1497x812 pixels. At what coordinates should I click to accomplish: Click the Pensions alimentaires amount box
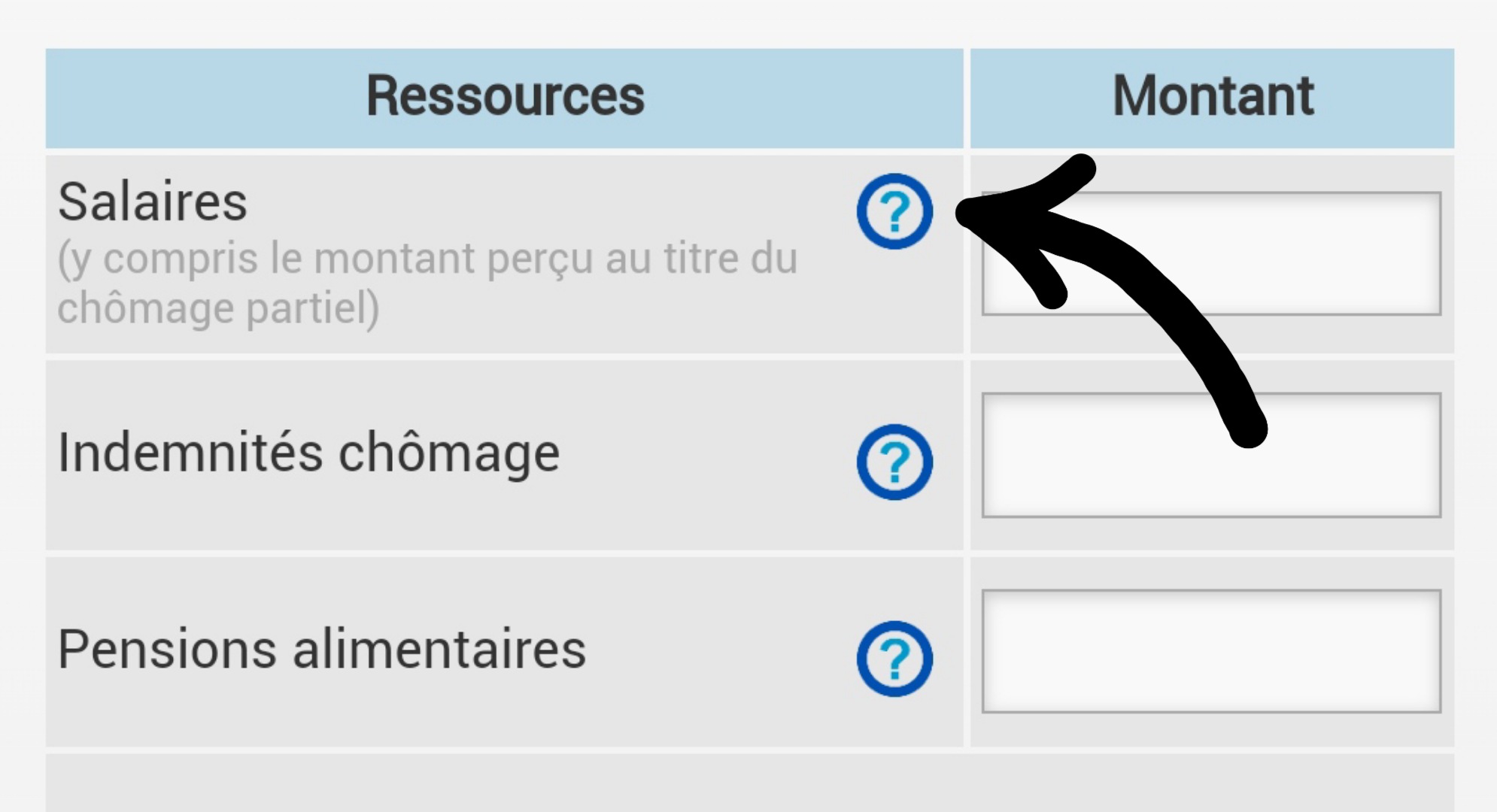(x=1211, y=651)
